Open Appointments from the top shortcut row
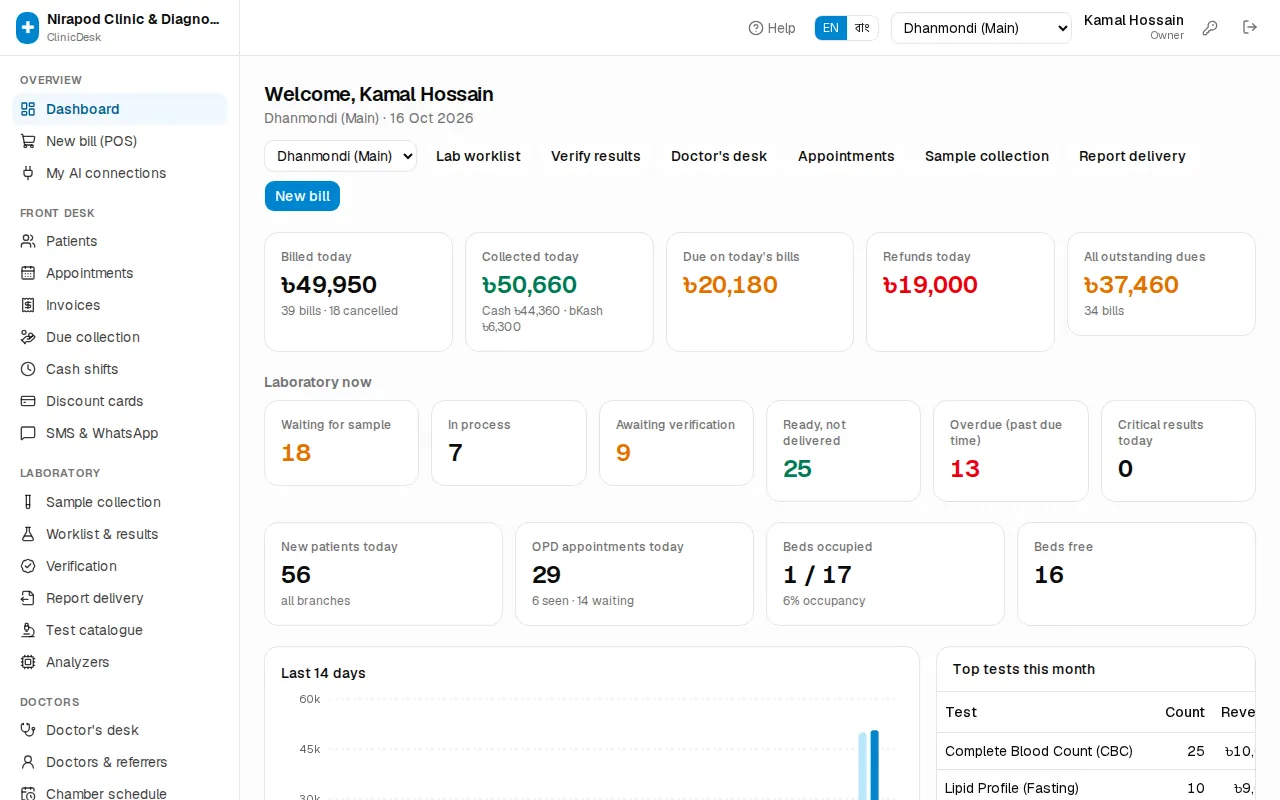1280x800 pixels. [846, 156]
